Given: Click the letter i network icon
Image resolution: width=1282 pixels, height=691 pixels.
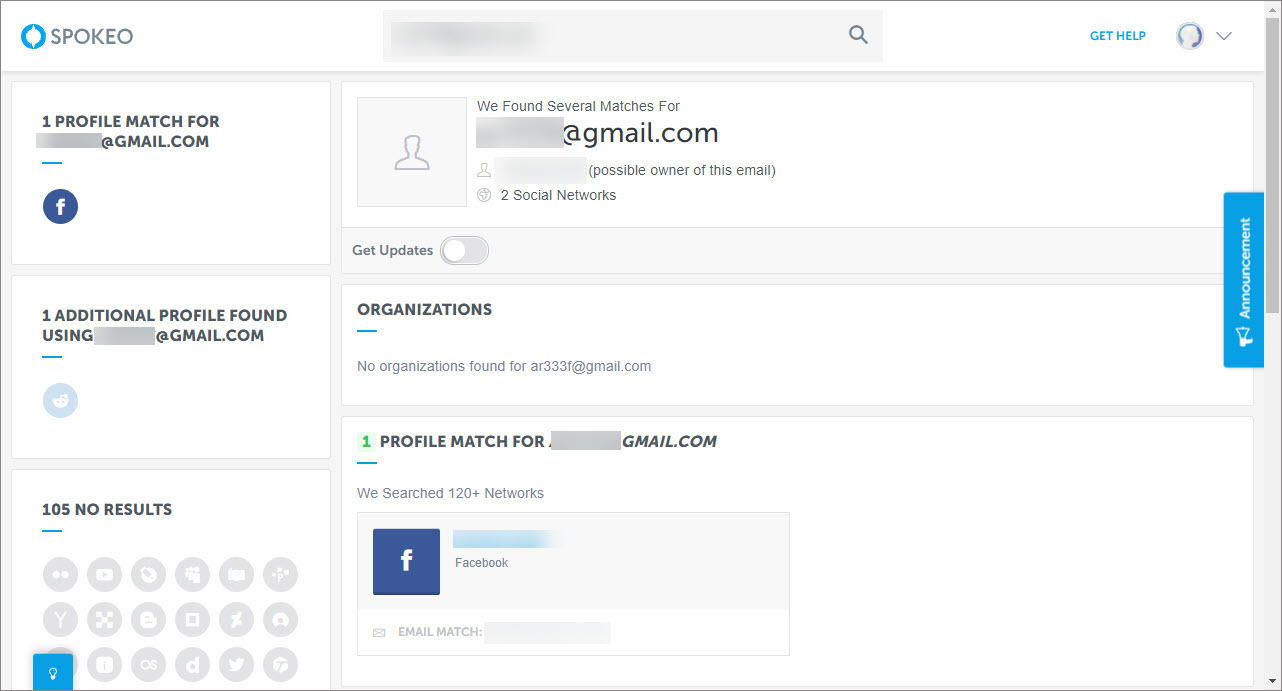Looking at the screenshot, I should (104, 664).
